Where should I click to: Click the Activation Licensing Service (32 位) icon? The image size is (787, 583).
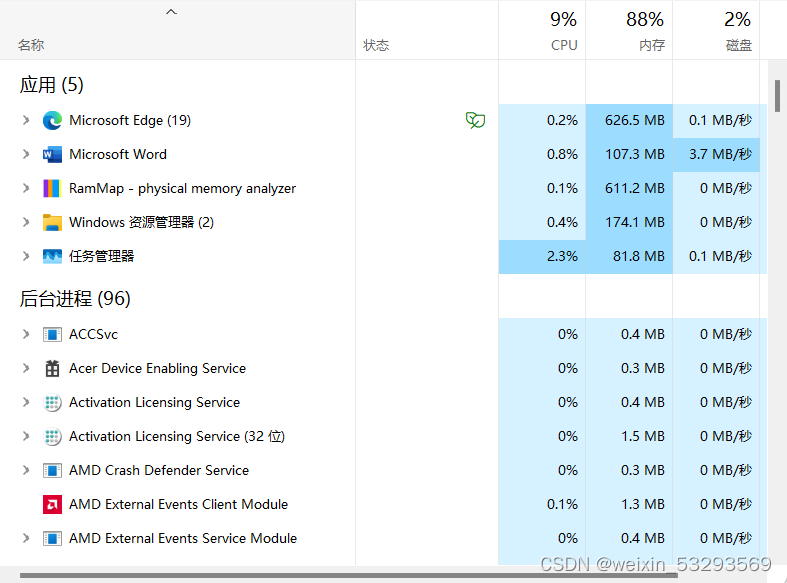[x=52, y=436]
